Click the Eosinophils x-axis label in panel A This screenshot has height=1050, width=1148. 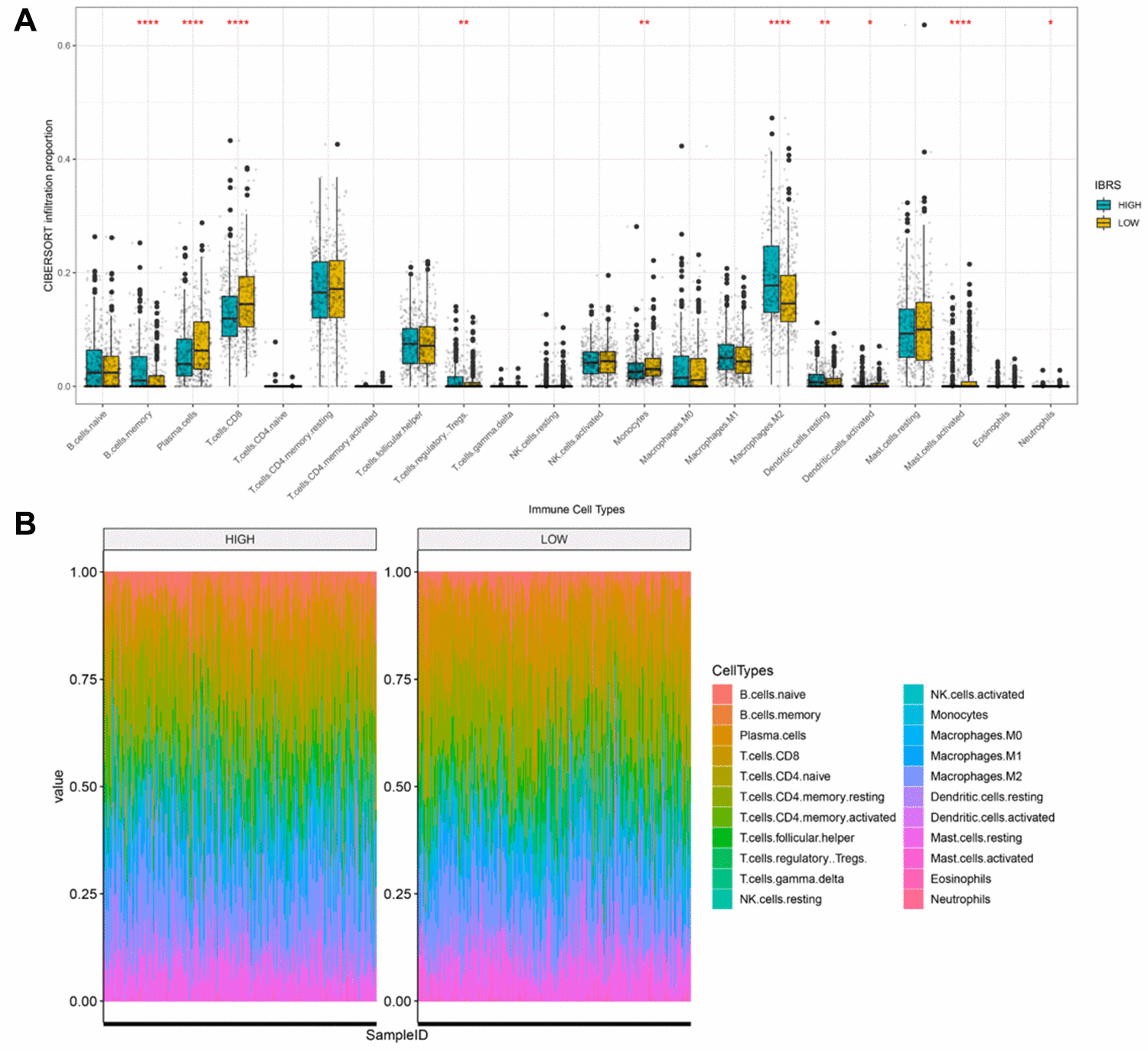[991, 429]
